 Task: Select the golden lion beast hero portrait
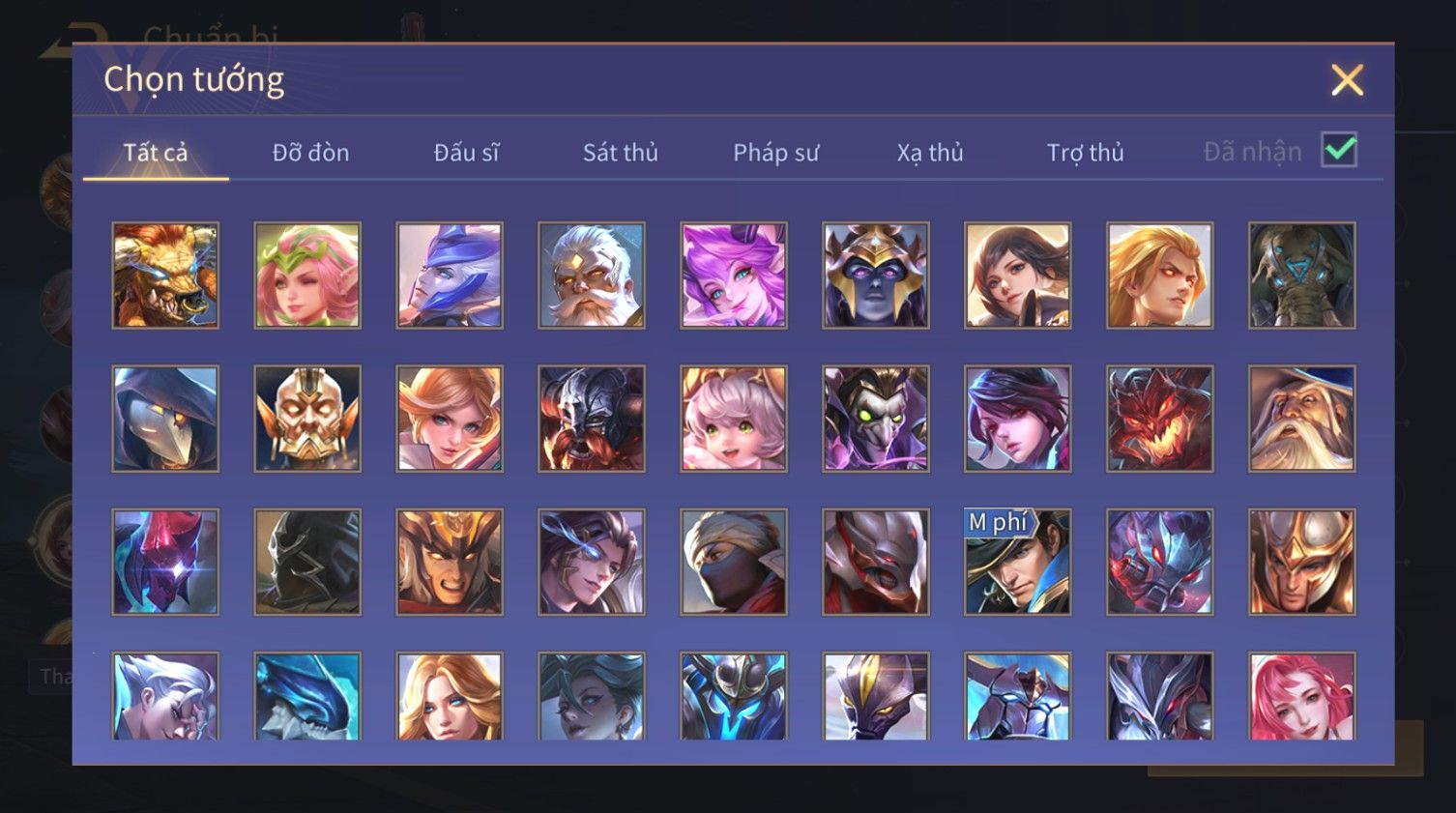165,276
